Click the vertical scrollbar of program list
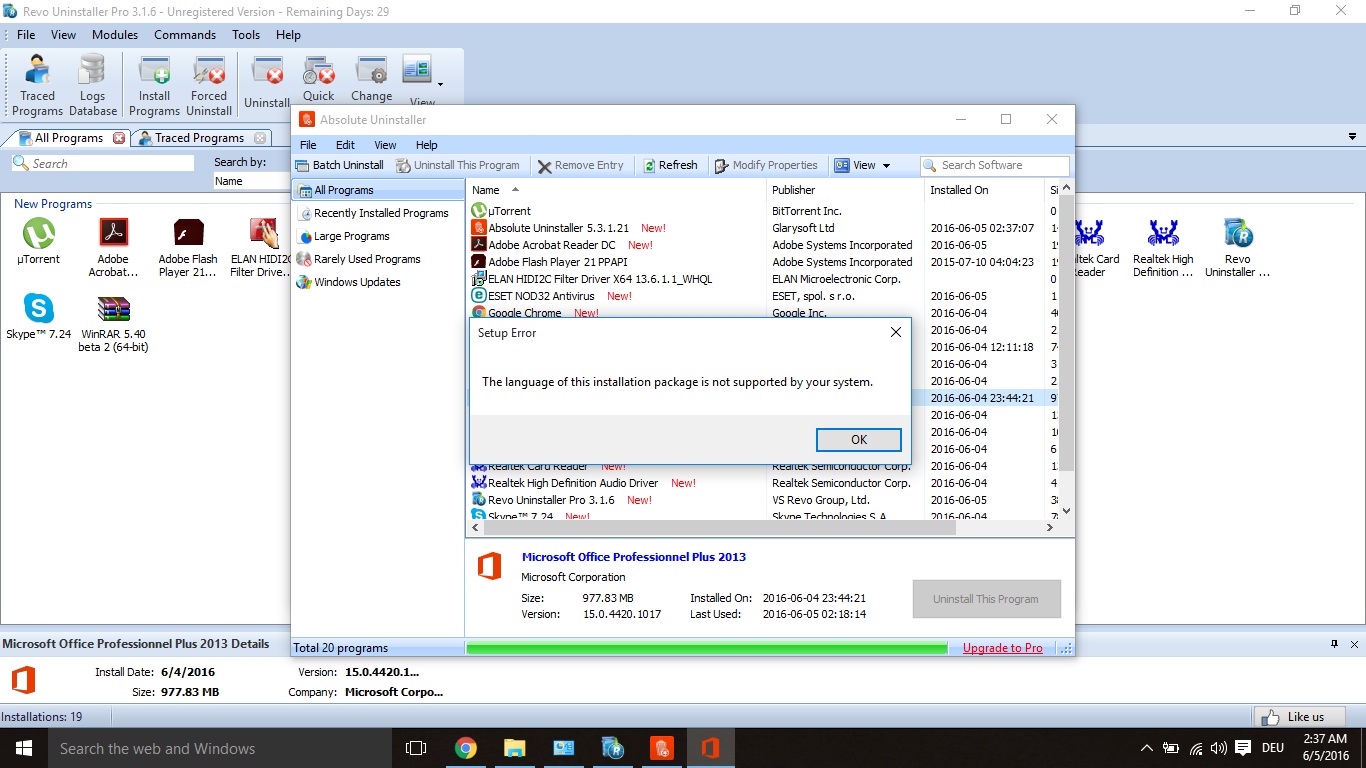 (x=1066, y=330)
